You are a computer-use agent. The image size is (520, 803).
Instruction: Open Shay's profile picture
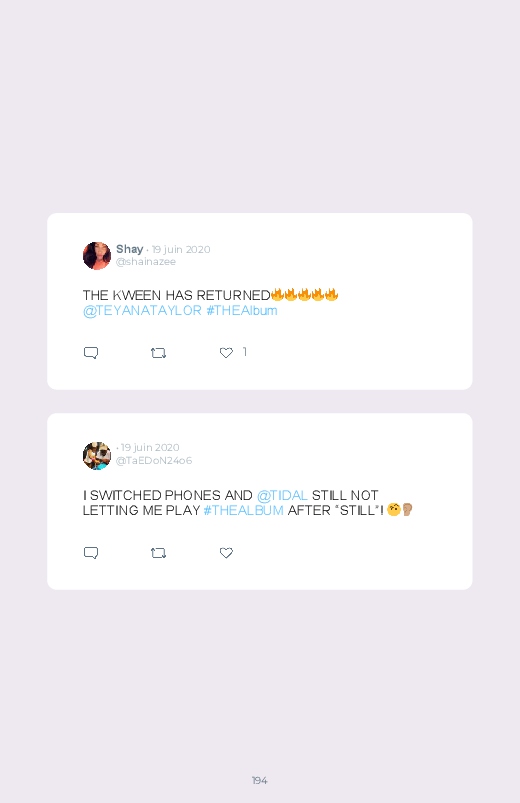[x=97, y=256]
